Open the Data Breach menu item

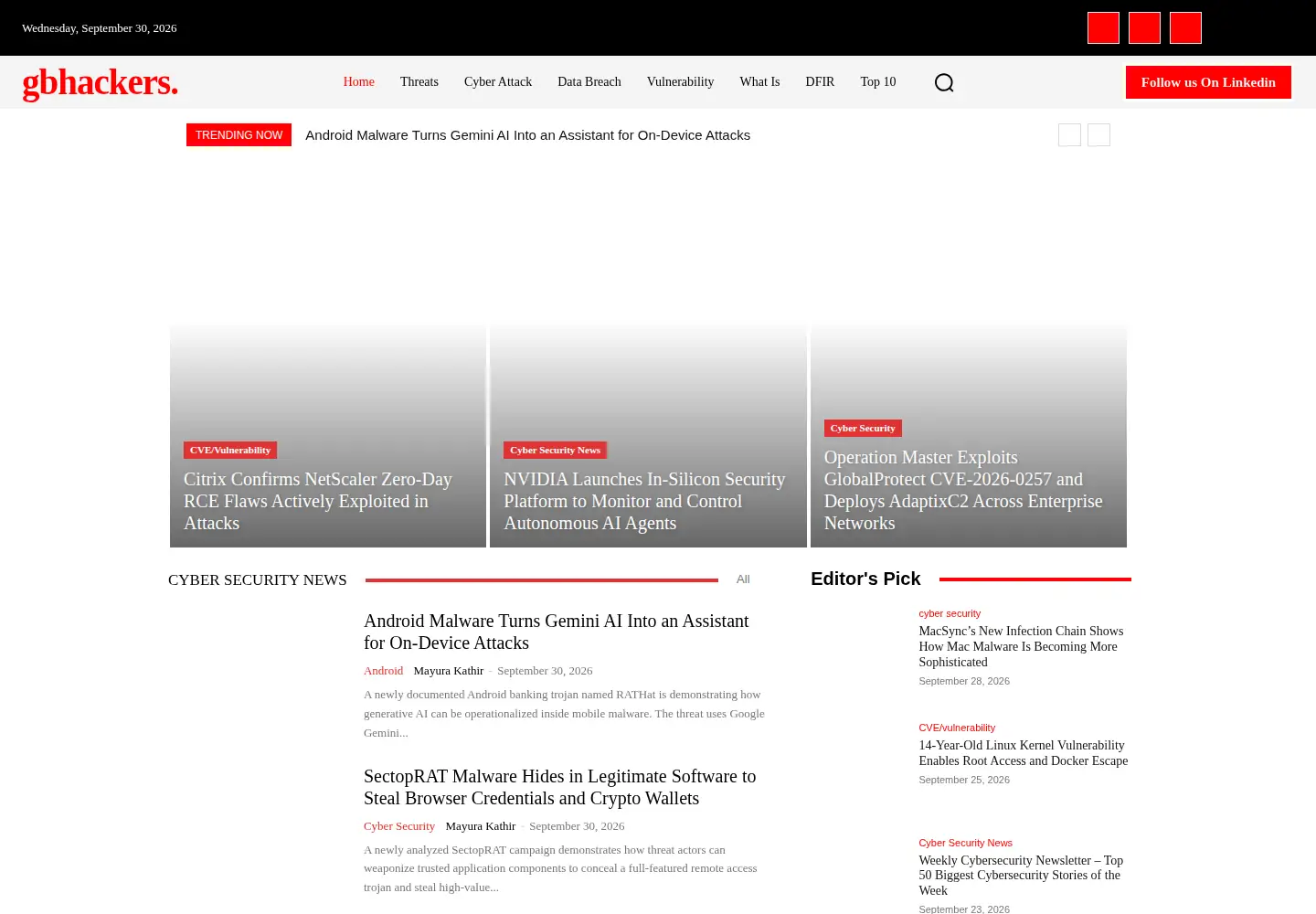(x=589, y=82)
